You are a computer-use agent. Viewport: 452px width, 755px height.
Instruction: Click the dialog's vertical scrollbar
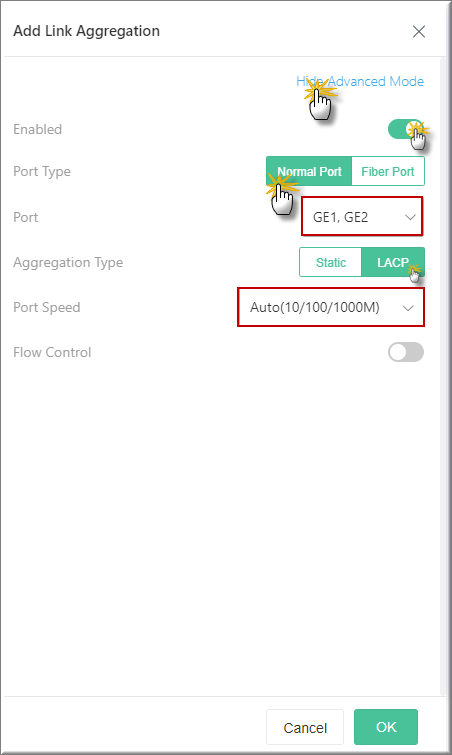pos(443,376)
